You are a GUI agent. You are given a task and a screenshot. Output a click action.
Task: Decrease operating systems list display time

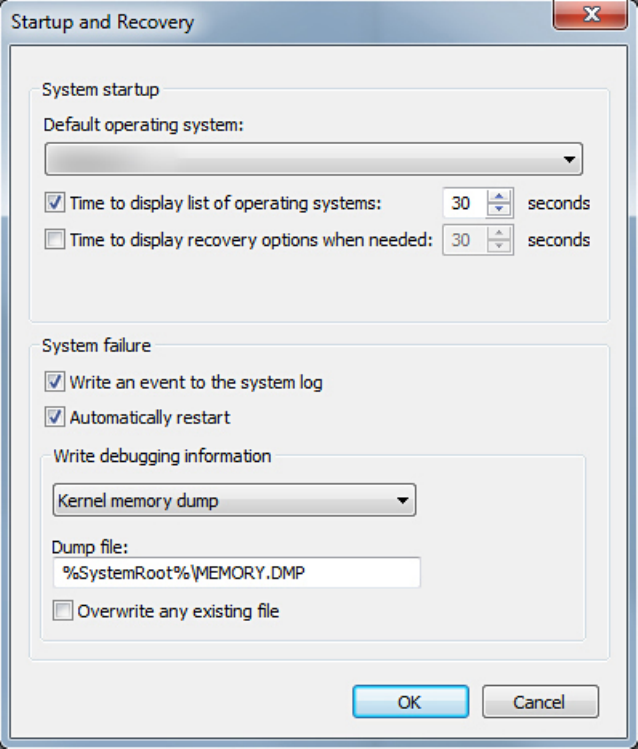pos(499,210)
